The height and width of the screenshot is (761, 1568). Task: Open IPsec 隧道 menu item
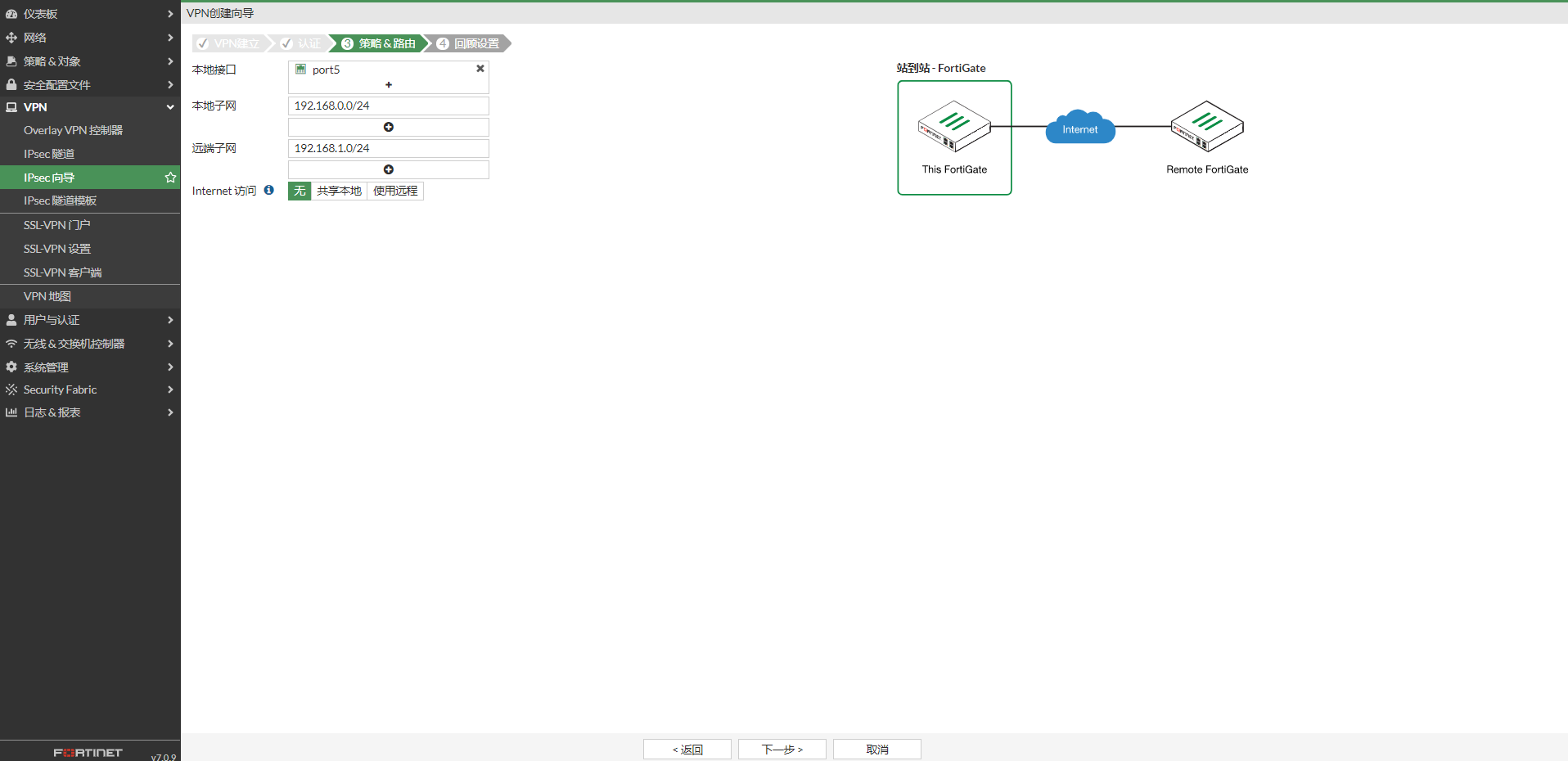49,154
